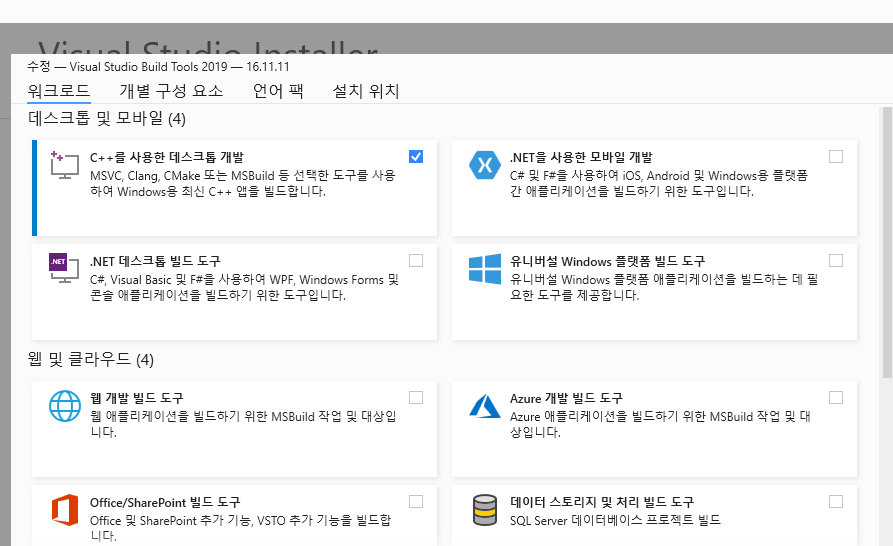Click the VSTO 추가 기능 description text

point(240,528)
